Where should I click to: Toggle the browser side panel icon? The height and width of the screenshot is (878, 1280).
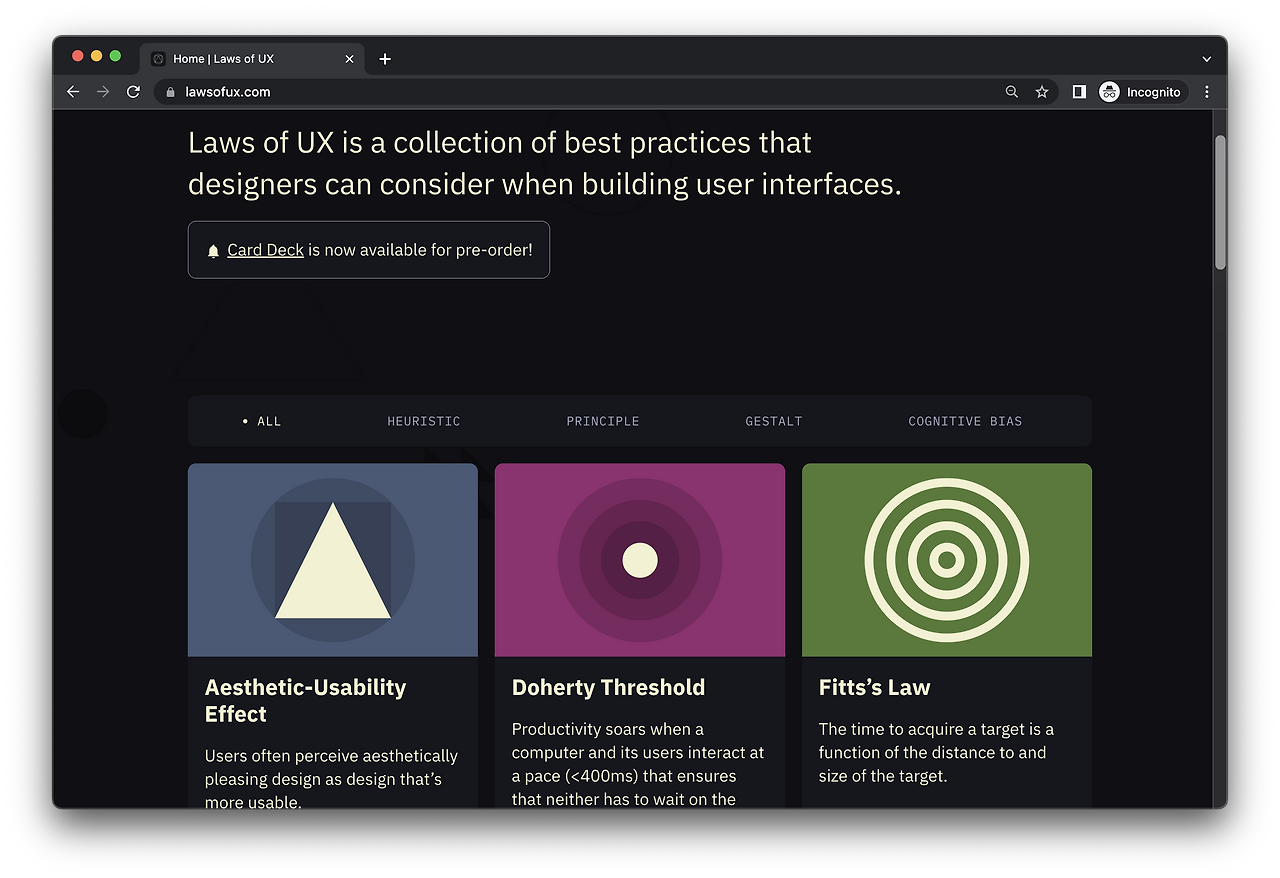tap(1079, 92)
